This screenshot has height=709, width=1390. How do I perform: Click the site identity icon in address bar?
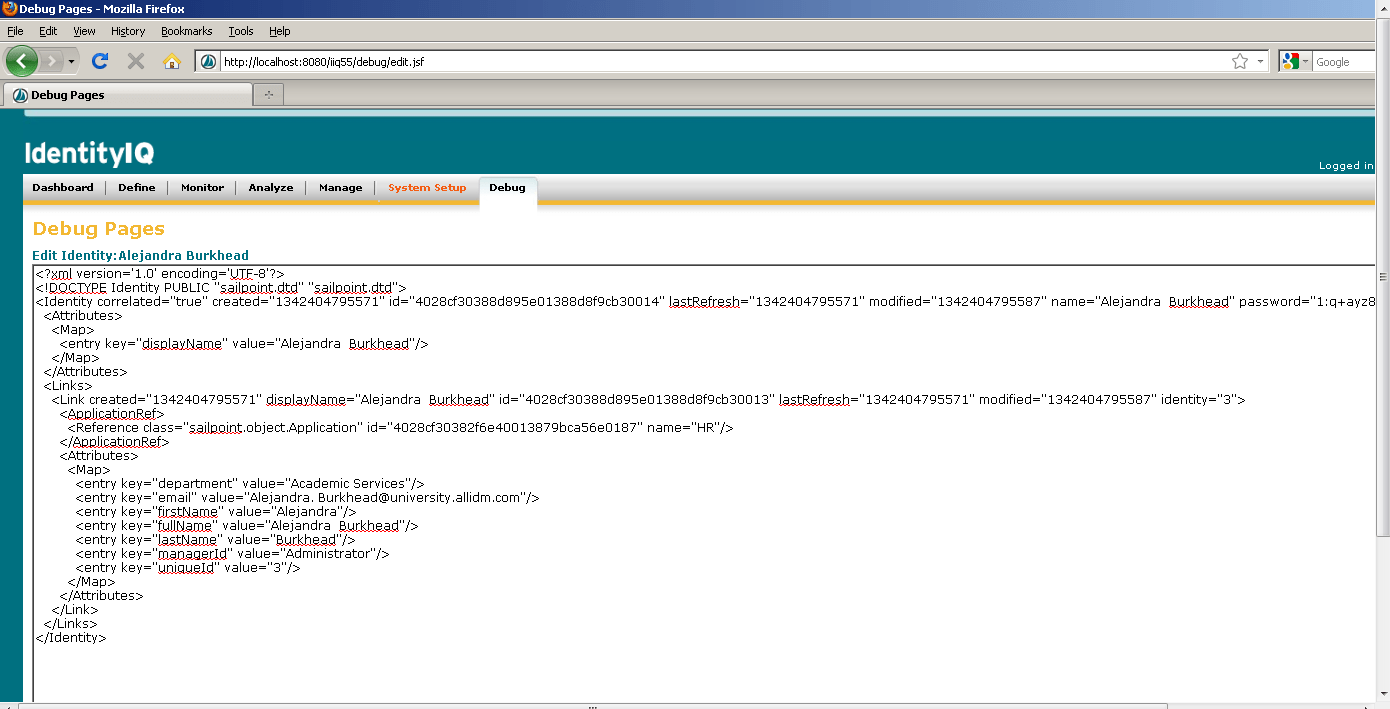(208, 62)
